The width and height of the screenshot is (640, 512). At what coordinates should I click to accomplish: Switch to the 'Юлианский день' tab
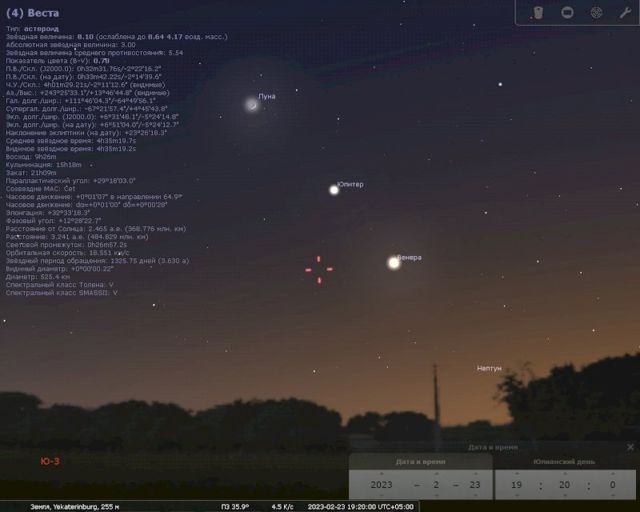[565, 462]
